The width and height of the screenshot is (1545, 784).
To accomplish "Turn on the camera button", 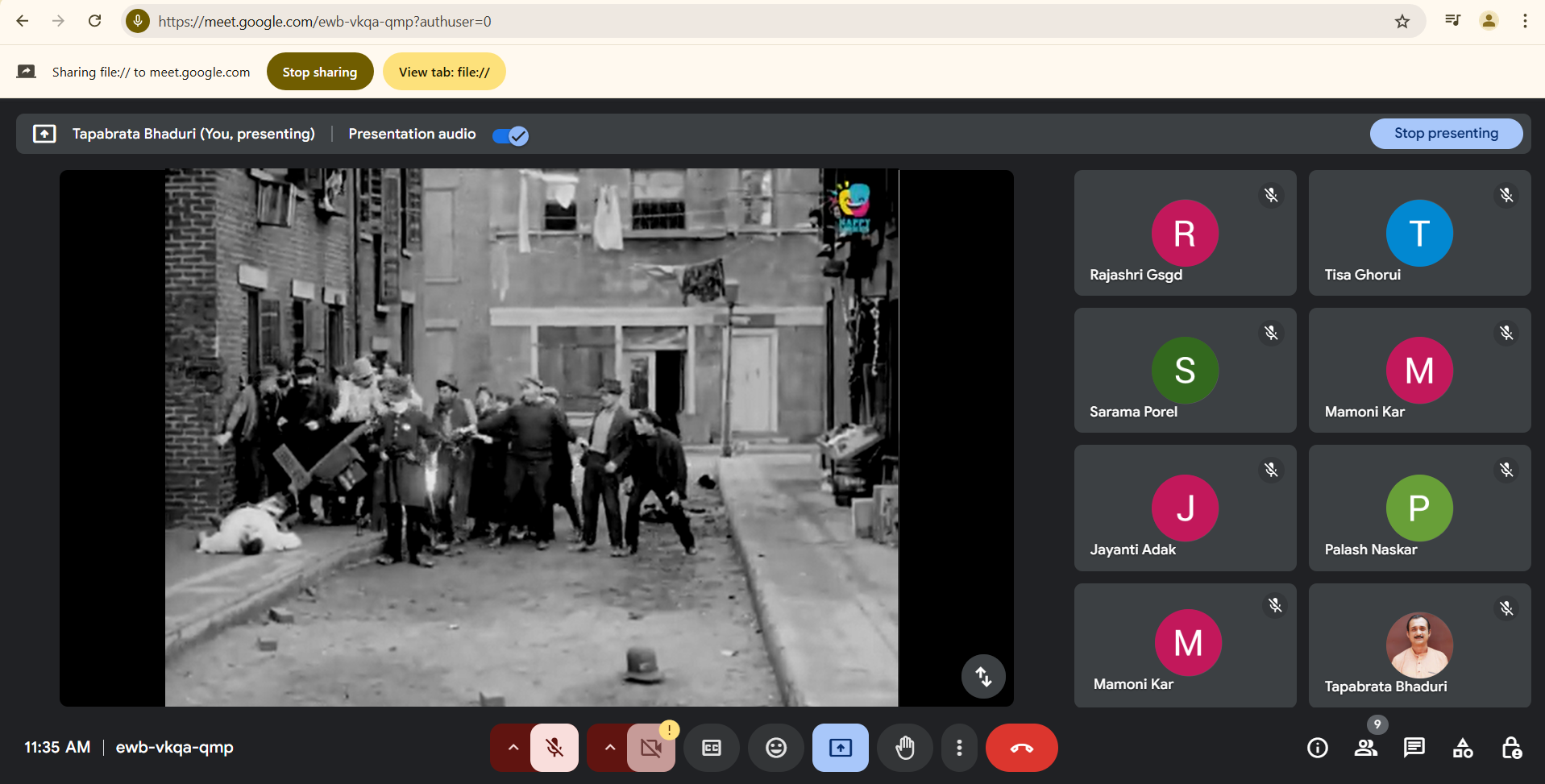I will (x=650, y=749).
